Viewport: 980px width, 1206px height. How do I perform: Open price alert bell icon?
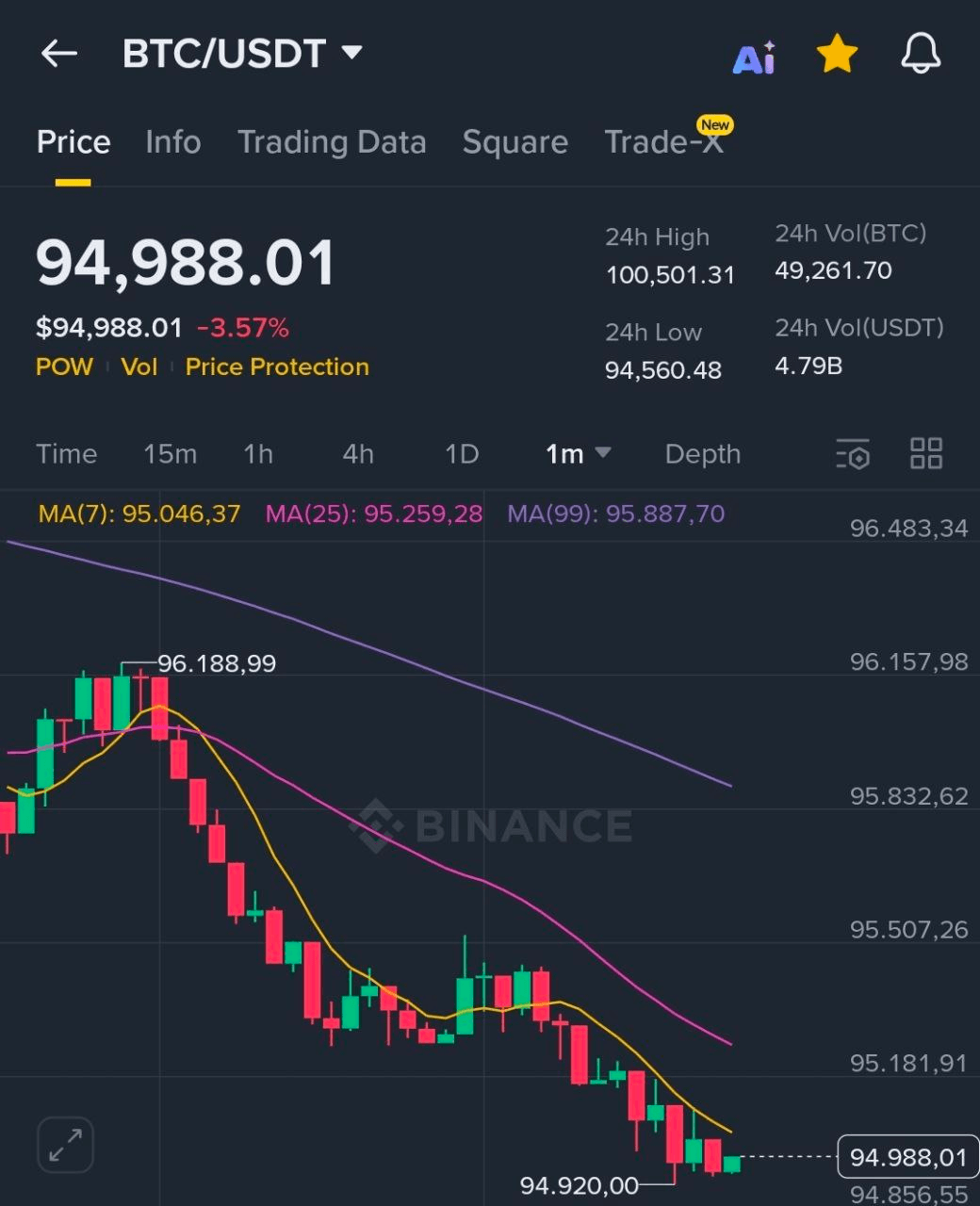[x=921, y=54]
